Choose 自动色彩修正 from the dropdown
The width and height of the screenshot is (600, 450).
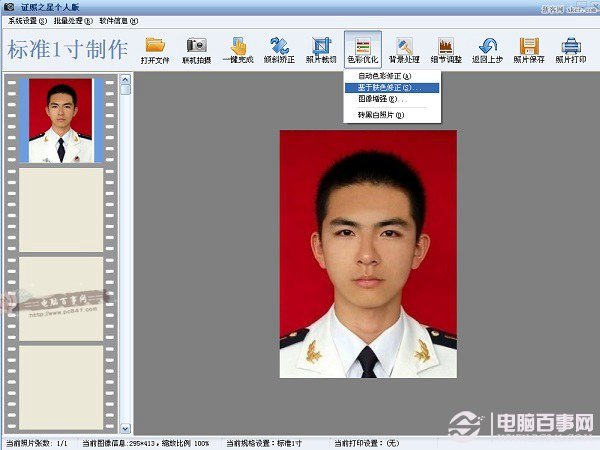392,76
